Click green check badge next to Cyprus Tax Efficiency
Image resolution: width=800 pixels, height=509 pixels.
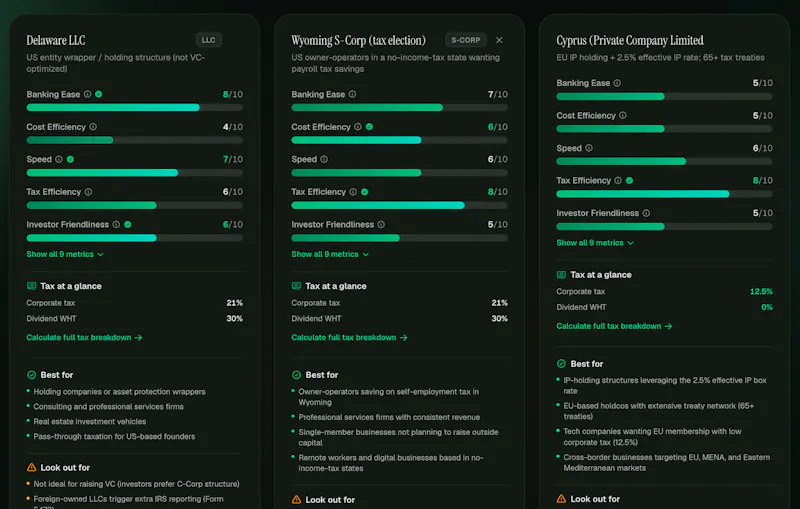(x=630, y=181)
